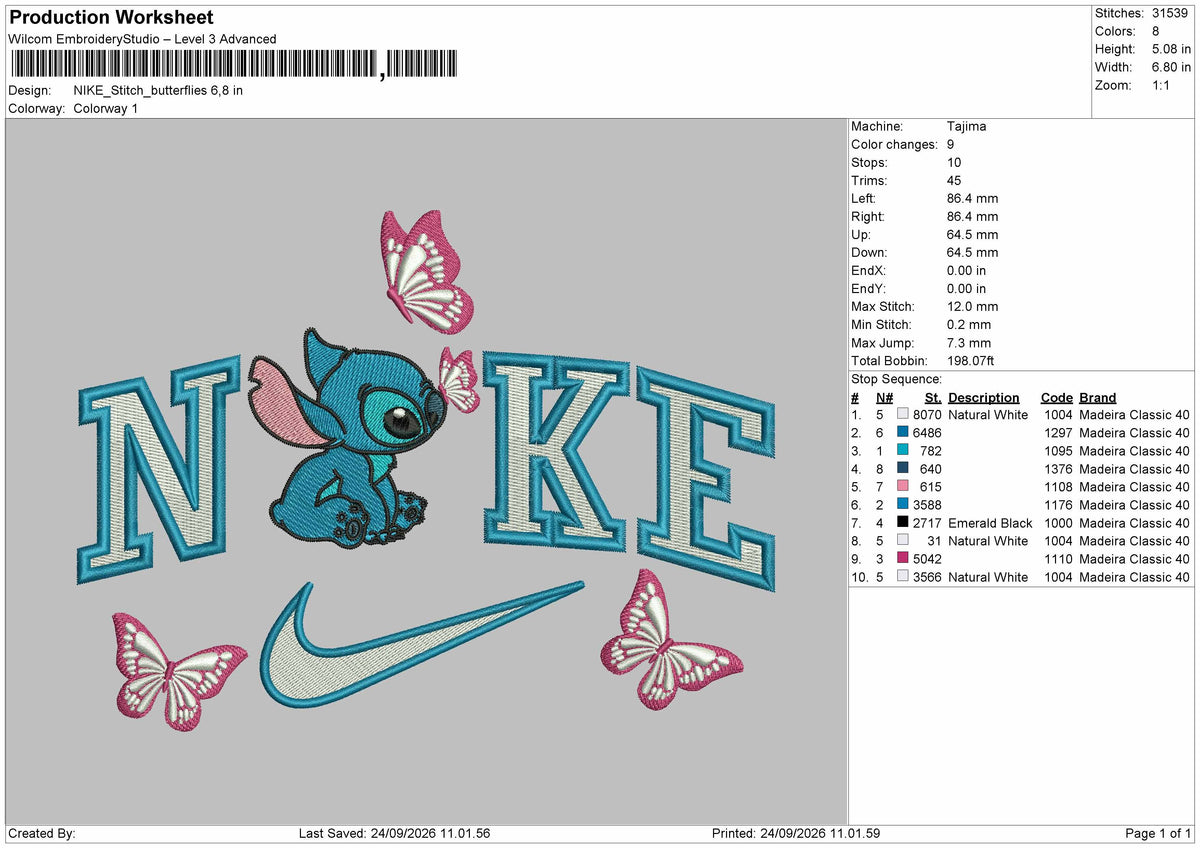Select the EndX value "0.00 in"
Image resolution: width=1200 pixels, height=848 pixels.
(x=966, y=270)
